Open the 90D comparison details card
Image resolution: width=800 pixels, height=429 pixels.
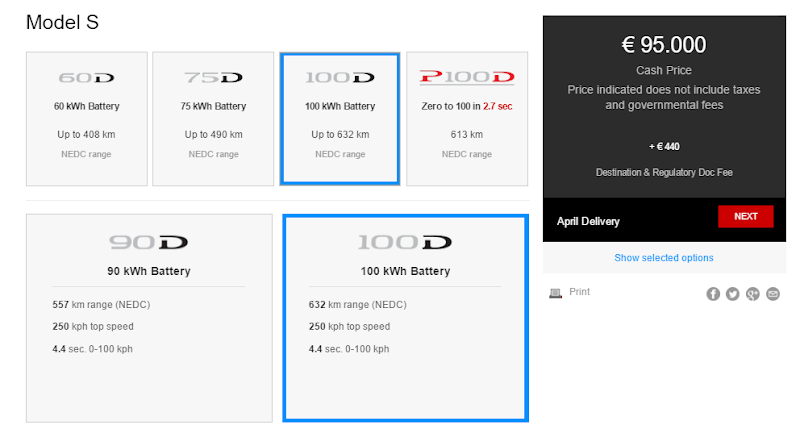coord(149,317)
